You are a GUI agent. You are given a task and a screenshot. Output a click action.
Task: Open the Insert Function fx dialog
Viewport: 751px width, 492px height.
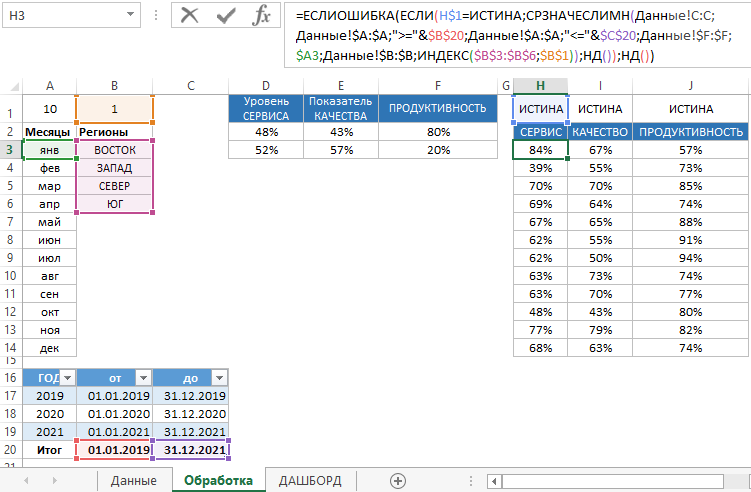click(261, 16)
